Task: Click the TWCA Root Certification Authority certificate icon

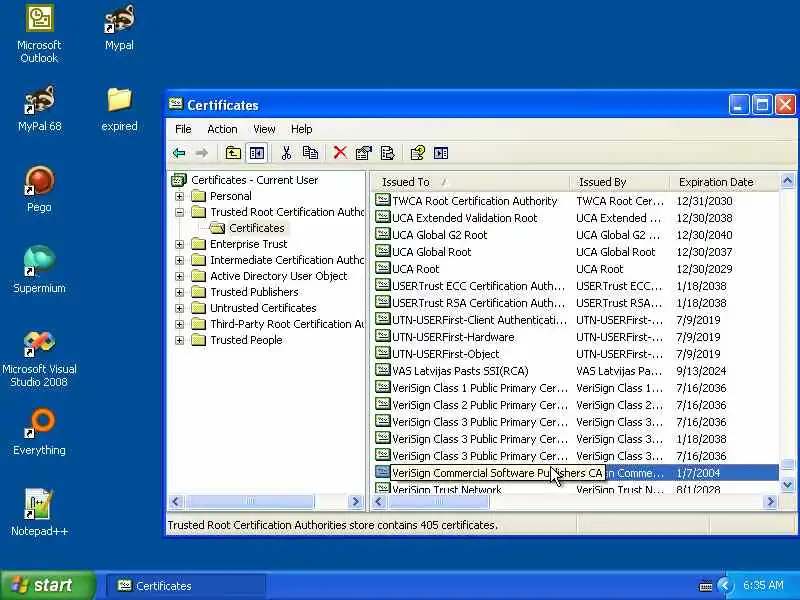Action: click(383, 200)
